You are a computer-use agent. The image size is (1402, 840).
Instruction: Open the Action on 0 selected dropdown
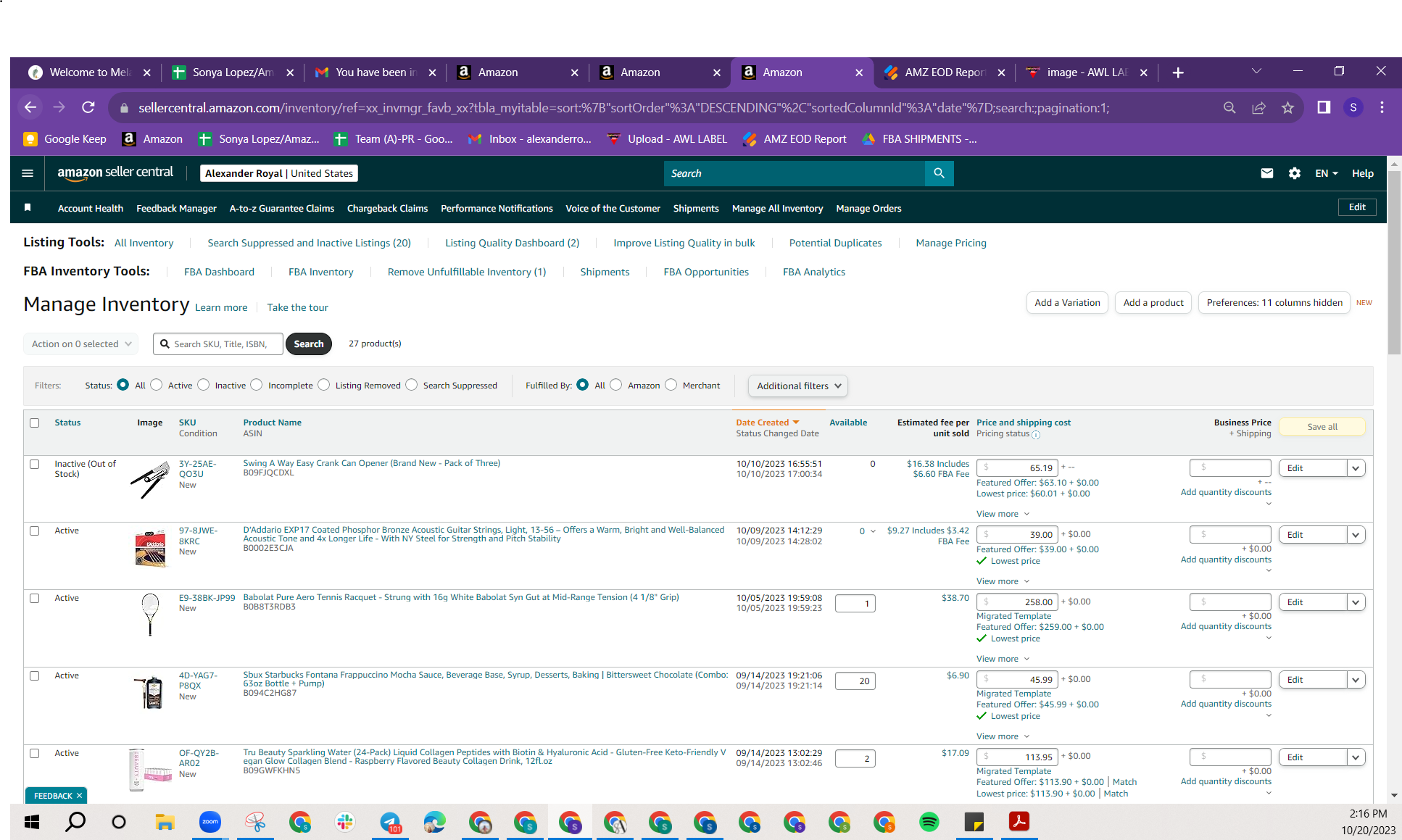(80, 344)
